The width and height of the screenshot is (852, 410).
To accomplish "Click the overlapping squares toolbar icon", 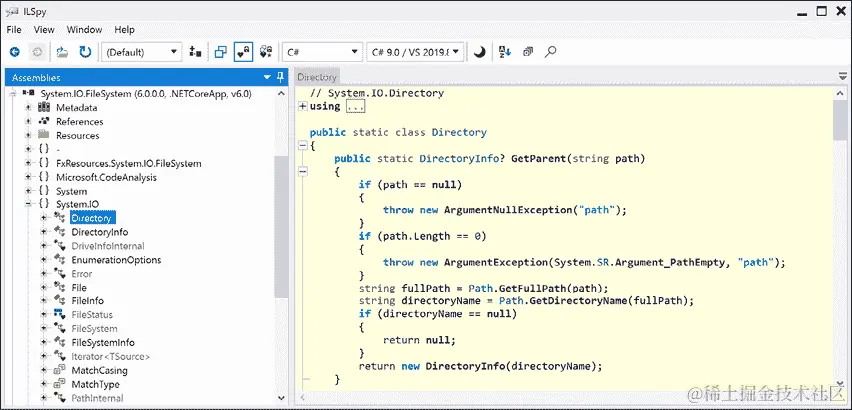I will [221, 52].
